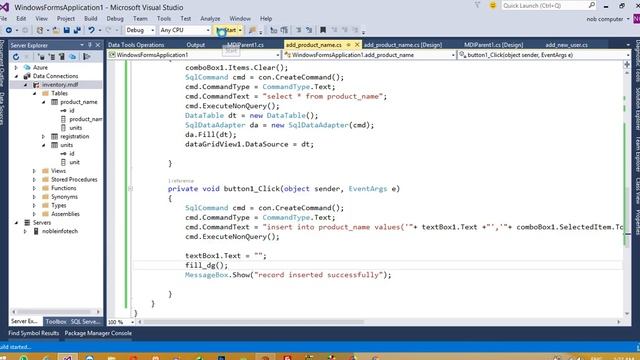Expand the Stored Procedures folder node

tap(35, 180)
